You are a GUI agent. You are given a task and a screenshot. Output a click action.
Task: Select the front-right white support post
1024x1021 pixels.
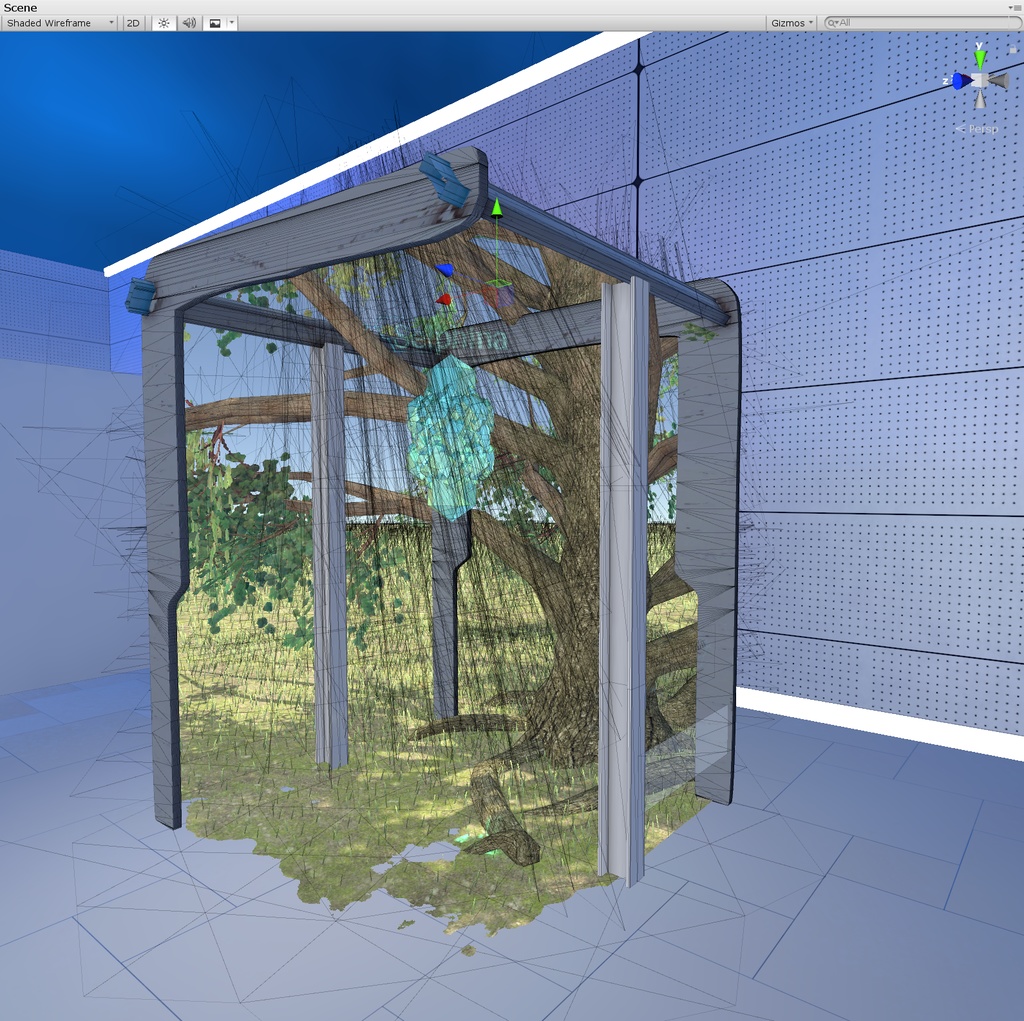(x=624, y=581)
